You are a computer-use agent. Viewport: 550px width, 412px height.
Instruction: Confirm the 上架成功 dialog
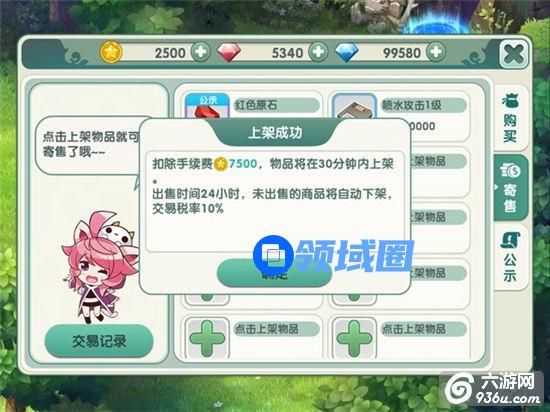pyautogui.click(x=274, y=273)
